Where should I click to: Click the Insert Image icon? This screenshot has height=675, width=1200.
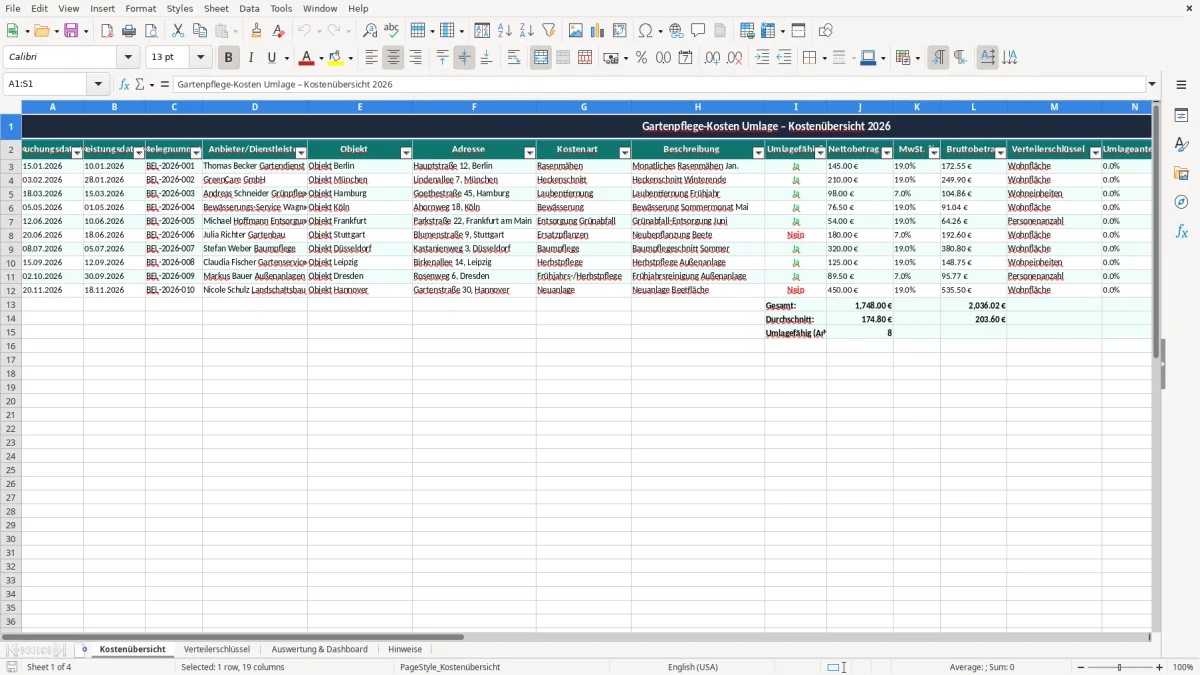(576, 31)
